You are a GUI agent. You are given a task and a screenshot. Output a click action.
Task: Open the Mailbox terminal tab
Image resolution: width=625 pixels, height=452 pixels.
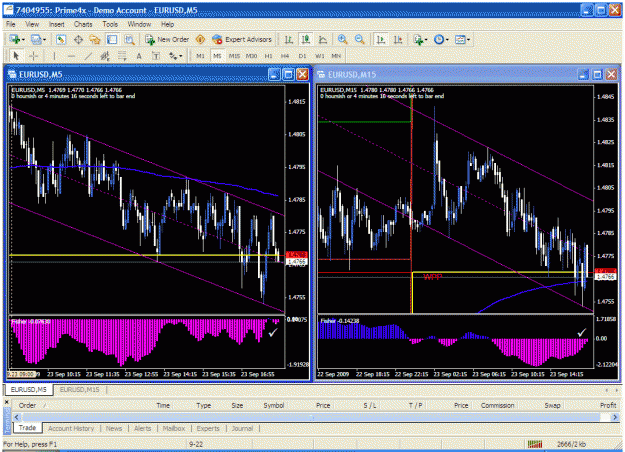click(x=174, y=428)
